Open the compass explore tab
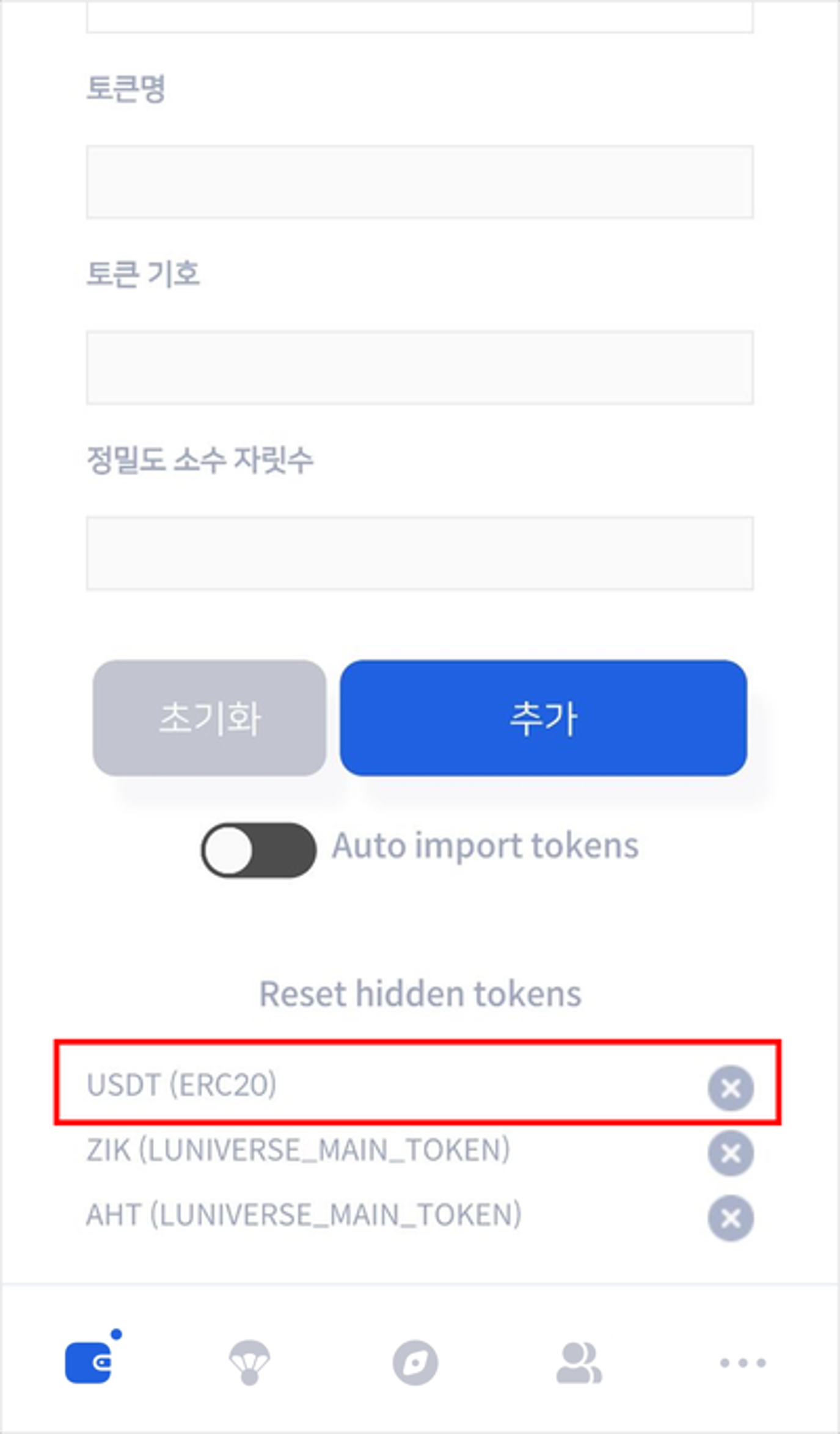This screenshot has height=1434, width=840. (x=415, y=1363)
